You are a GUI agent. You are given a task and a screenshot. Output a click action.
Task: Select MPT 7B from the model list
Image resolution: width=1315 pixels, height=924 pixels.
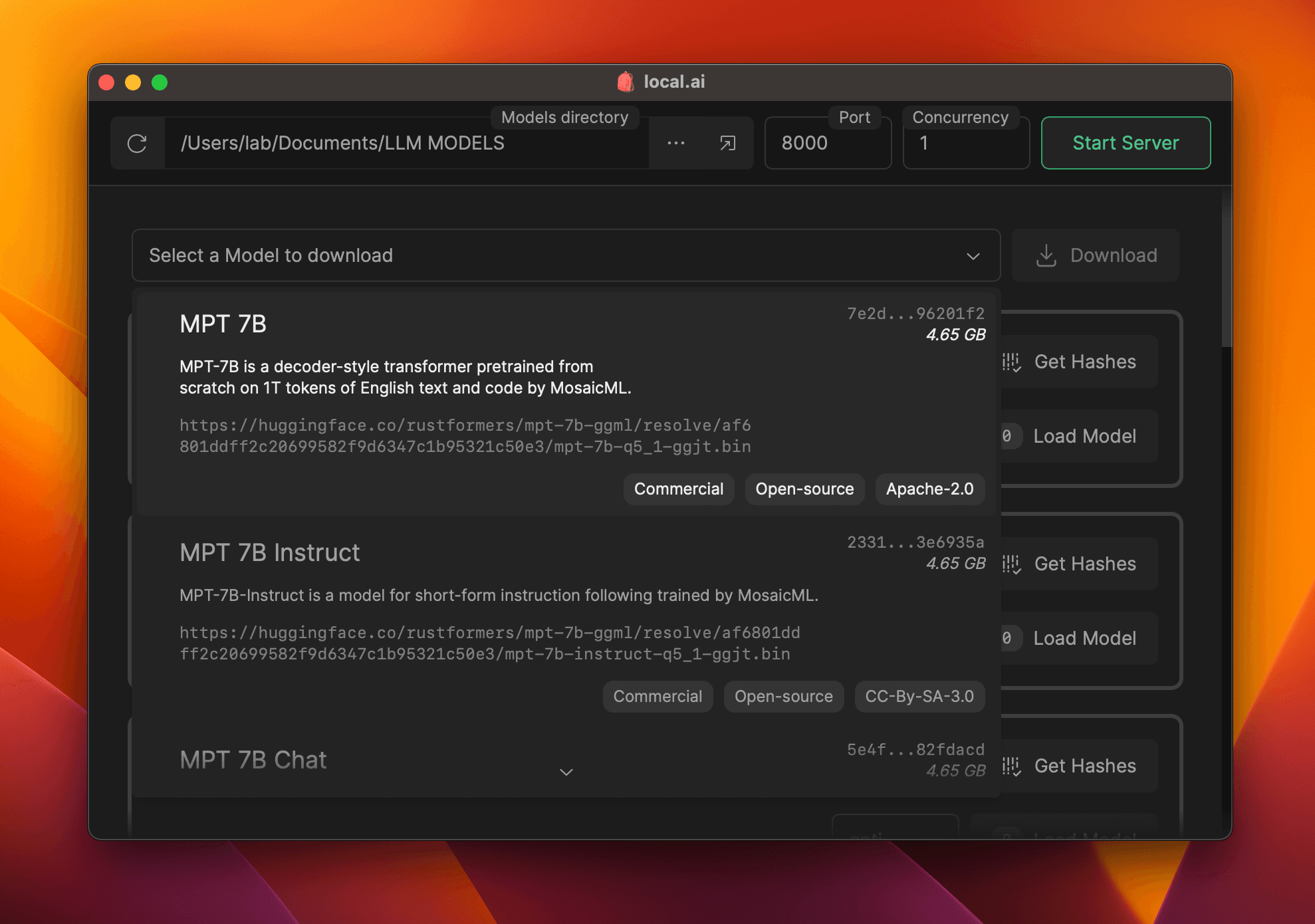pos(223,324)
